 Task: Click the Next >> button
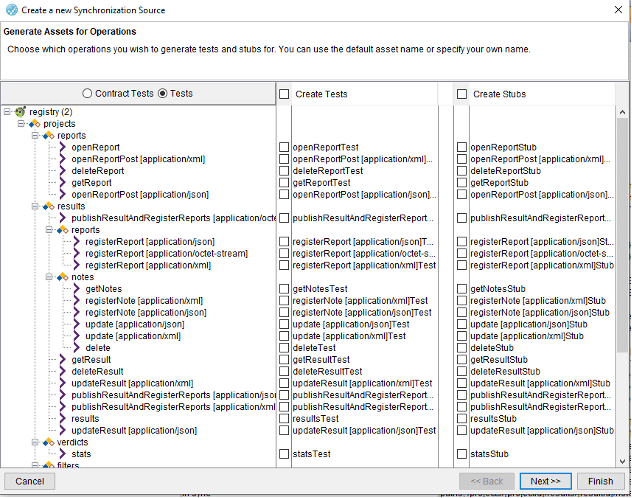pos(545,481)
